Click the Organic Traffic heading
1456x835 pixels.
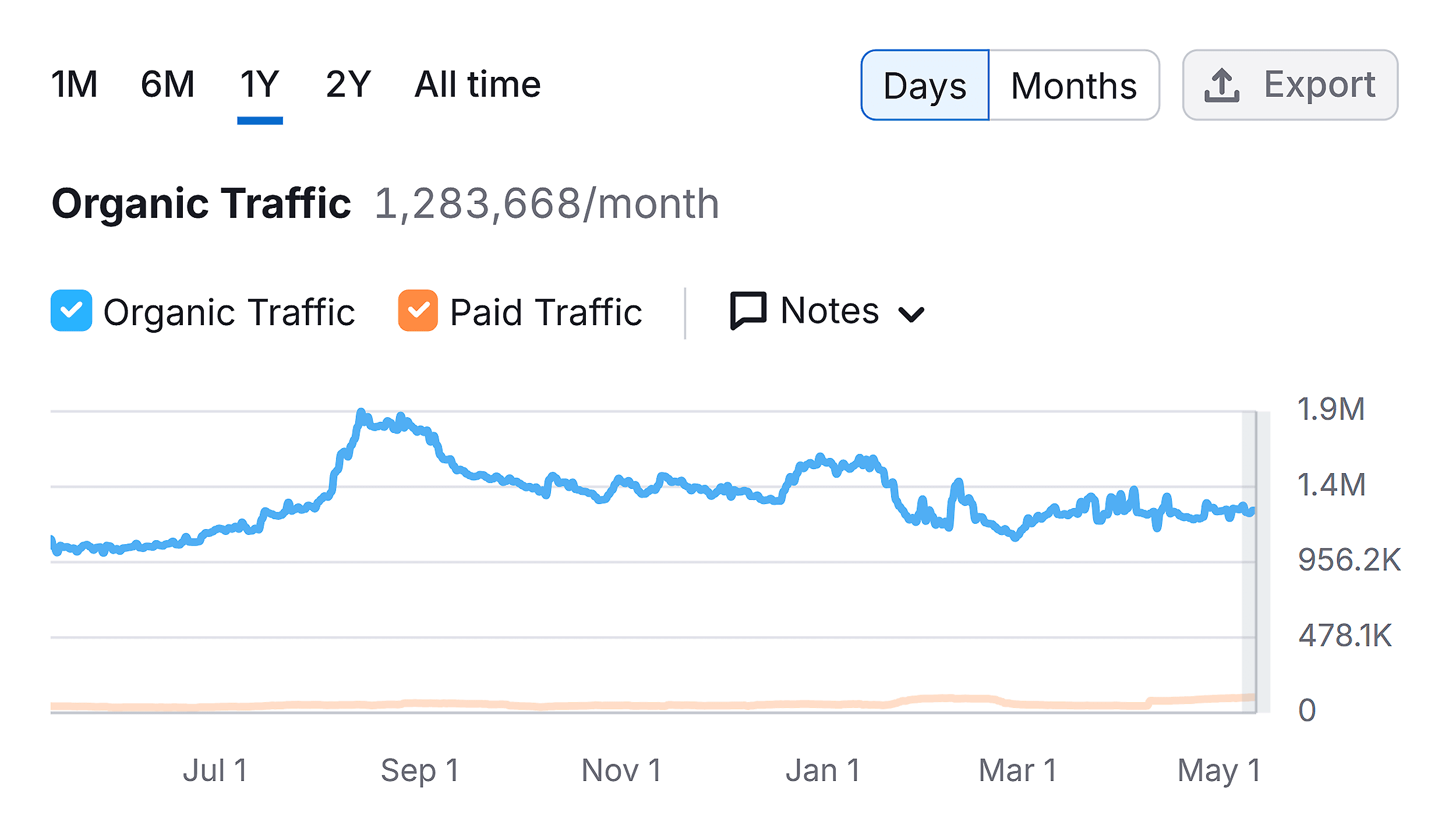click(202, 203)
